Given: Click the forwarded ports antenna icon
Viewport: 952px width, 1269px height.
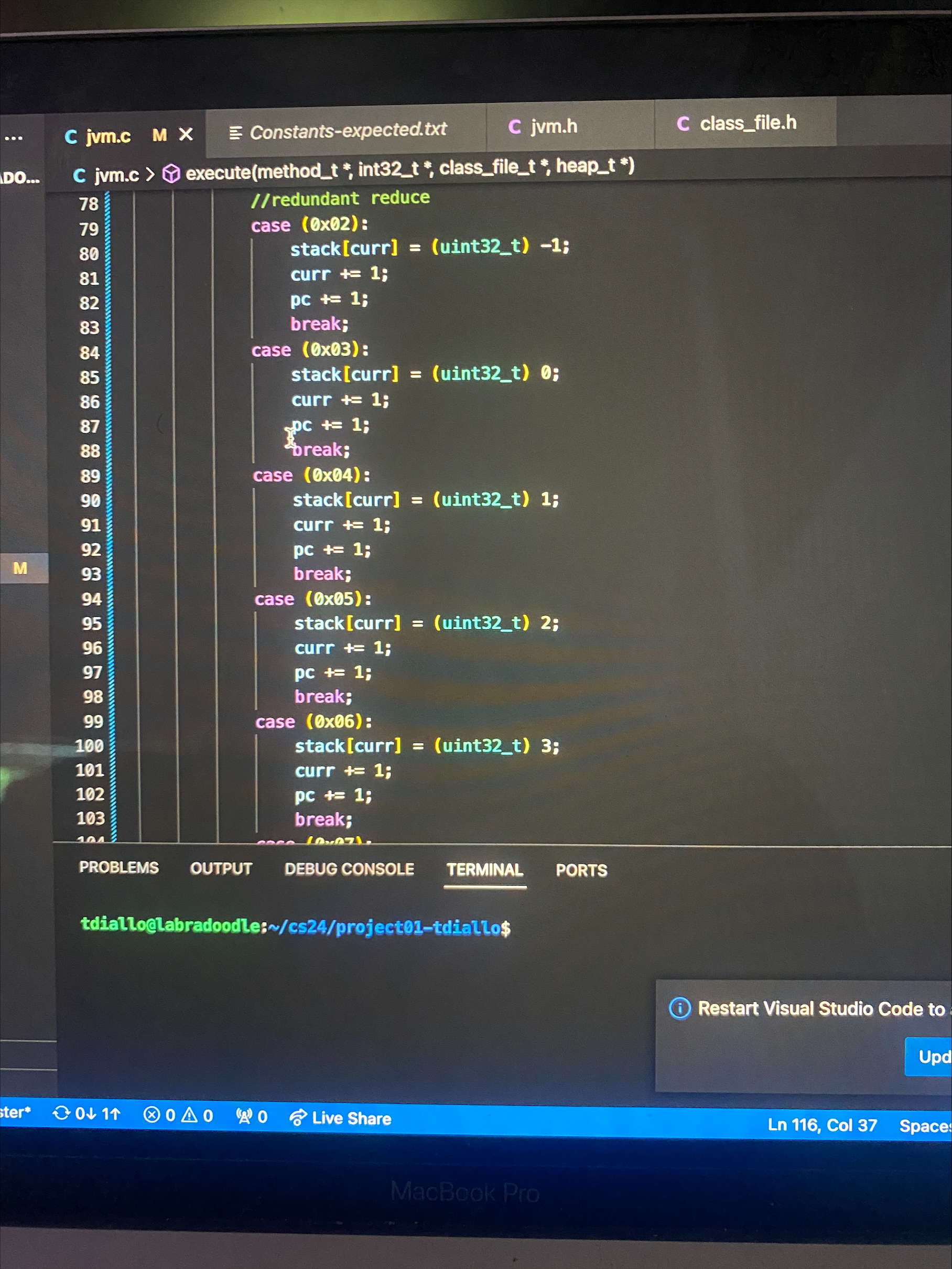Looking at the screenshot, I should (x=244, y=1116).
